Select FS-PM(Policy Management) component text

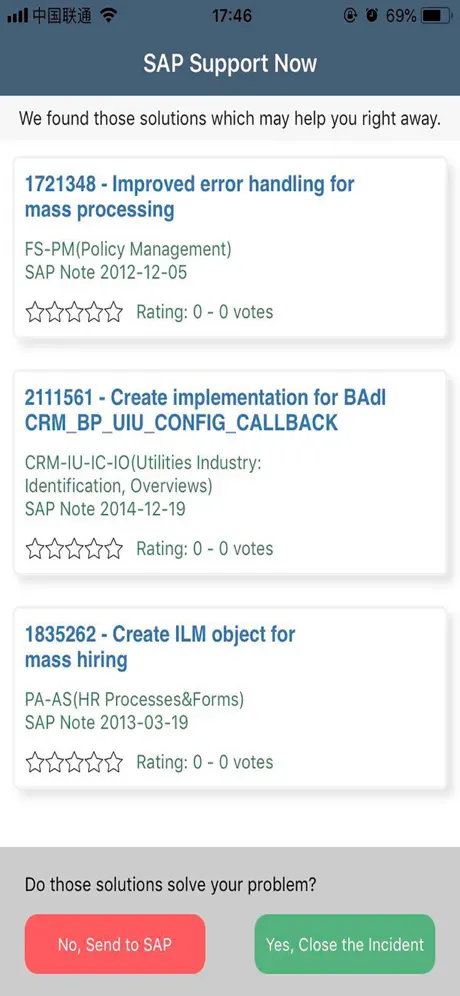tap(128, 250)
